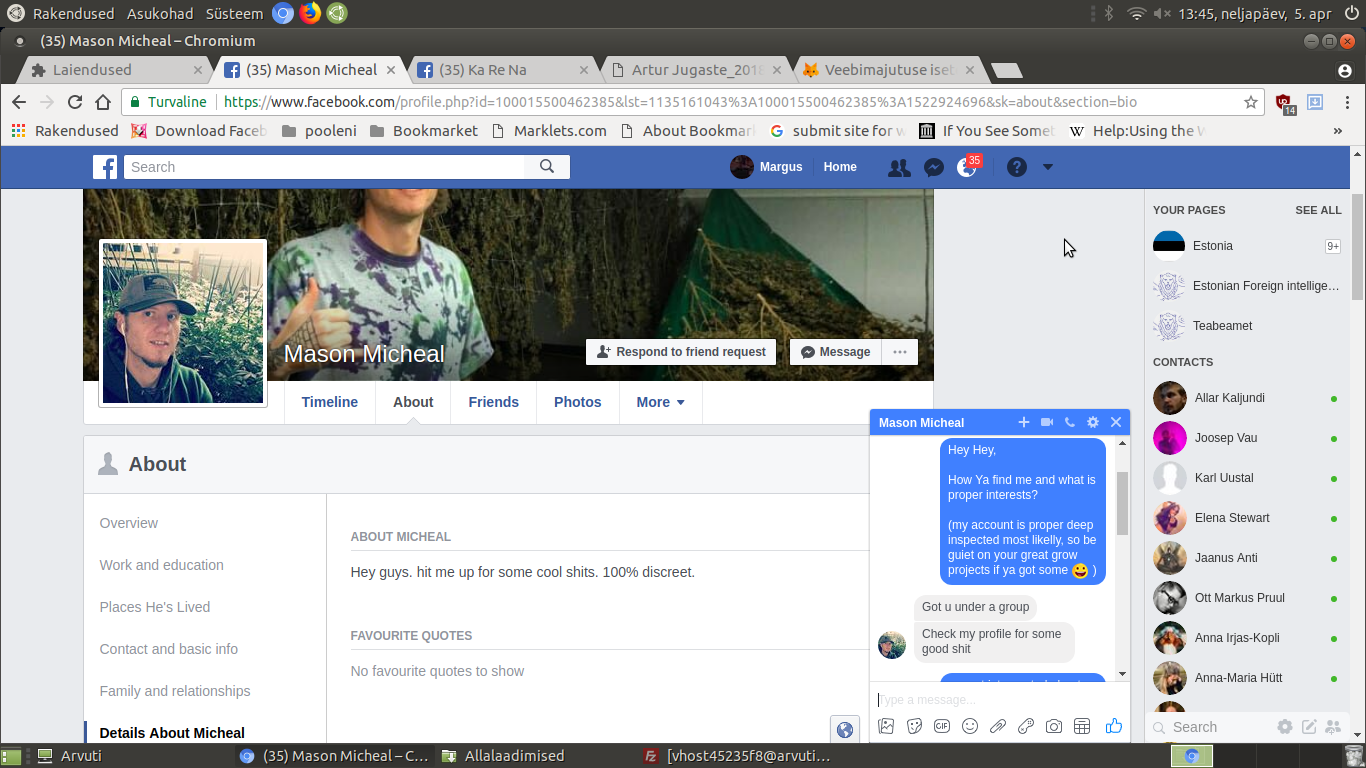
Task: Open chat with Elena Stewart
Action: click(1246, 518)
